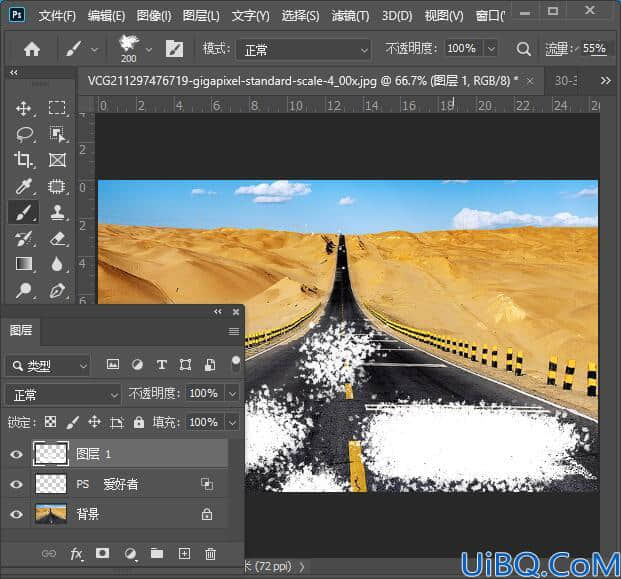This screenshot has height=579, width=621.
Task: Click the link layers icon
Action: point(49,553)
